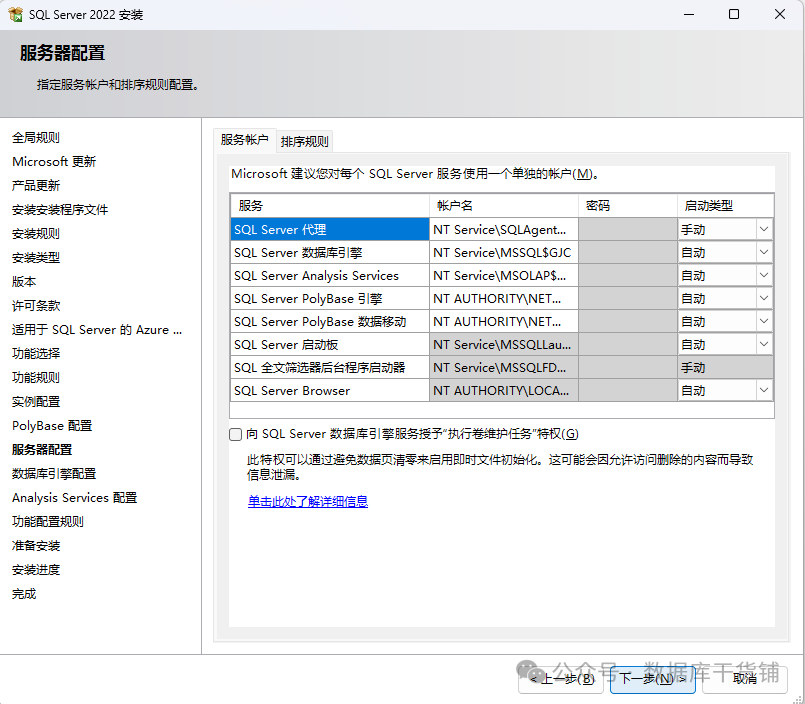The width and height of the screenshot is (805, 704).
Task: Proceed with 下一步(N) button
Action: [653, 679]
